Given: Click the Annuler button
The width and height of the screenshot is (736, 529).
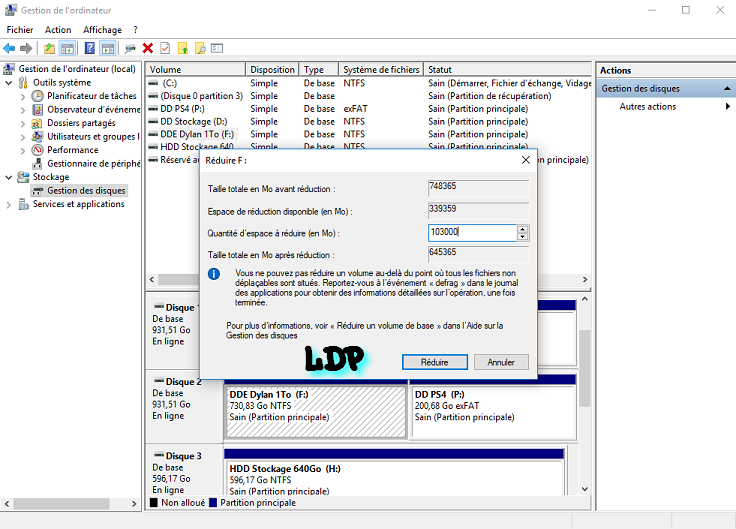Looking at the screenshot, I should point(501,362).
